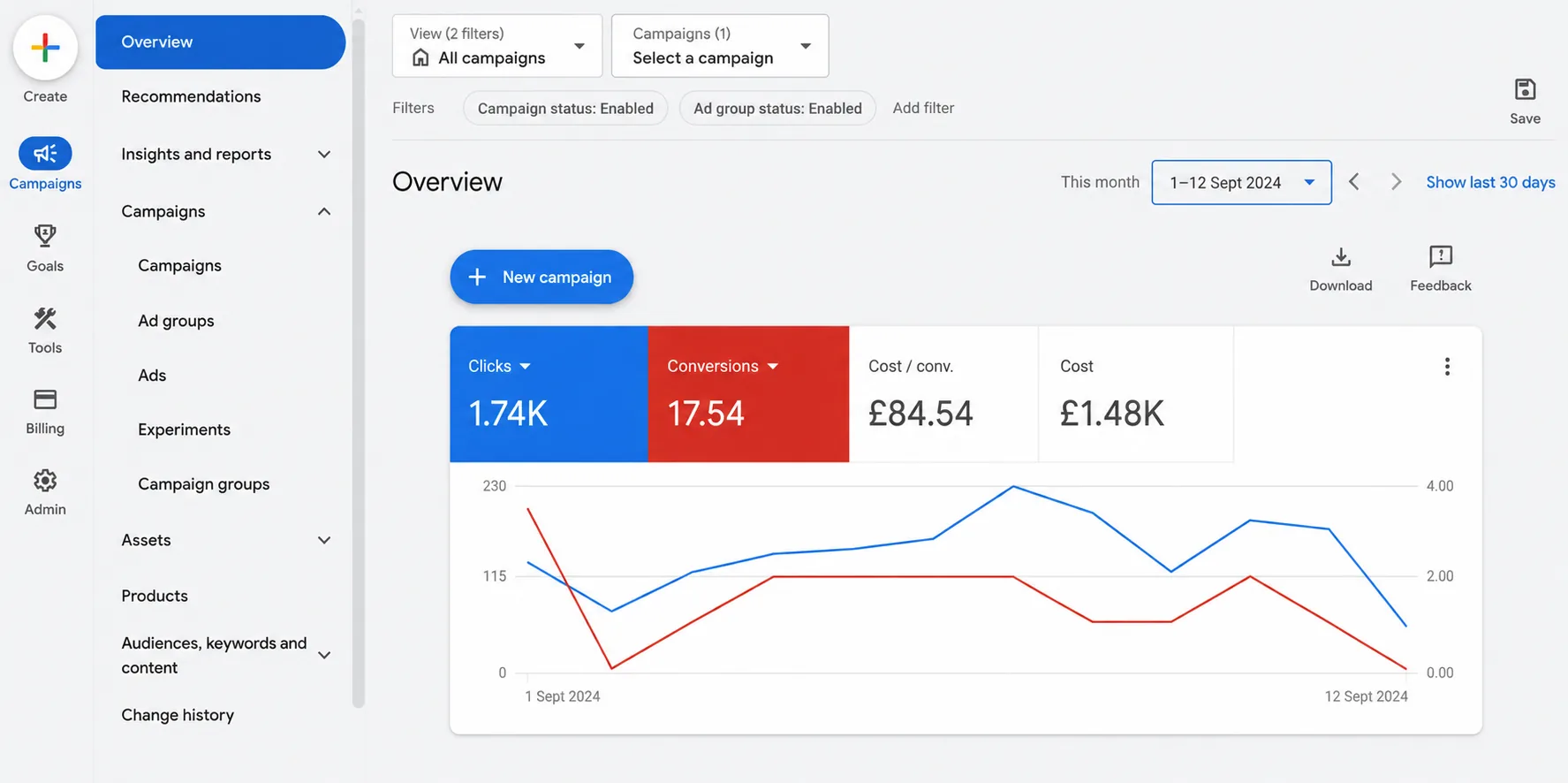Screen dimensions: 1568x783
Task: Open the 1–12 Sept 2024 date dropdown
Action: point(1241,182)
